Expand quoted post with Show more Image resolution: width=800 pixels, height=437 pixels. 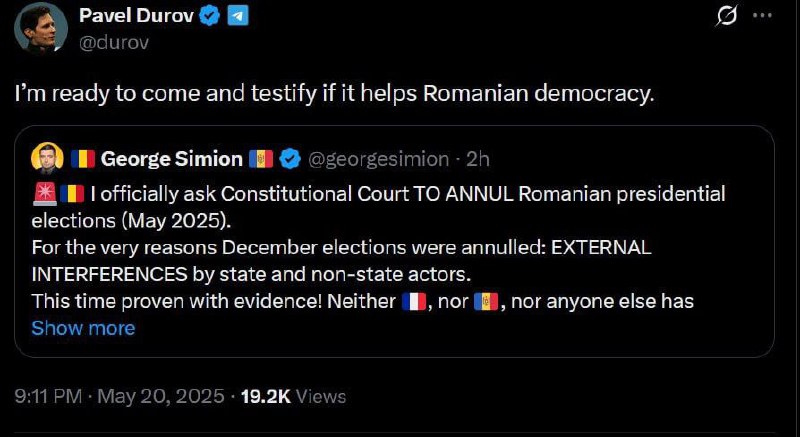83,327
